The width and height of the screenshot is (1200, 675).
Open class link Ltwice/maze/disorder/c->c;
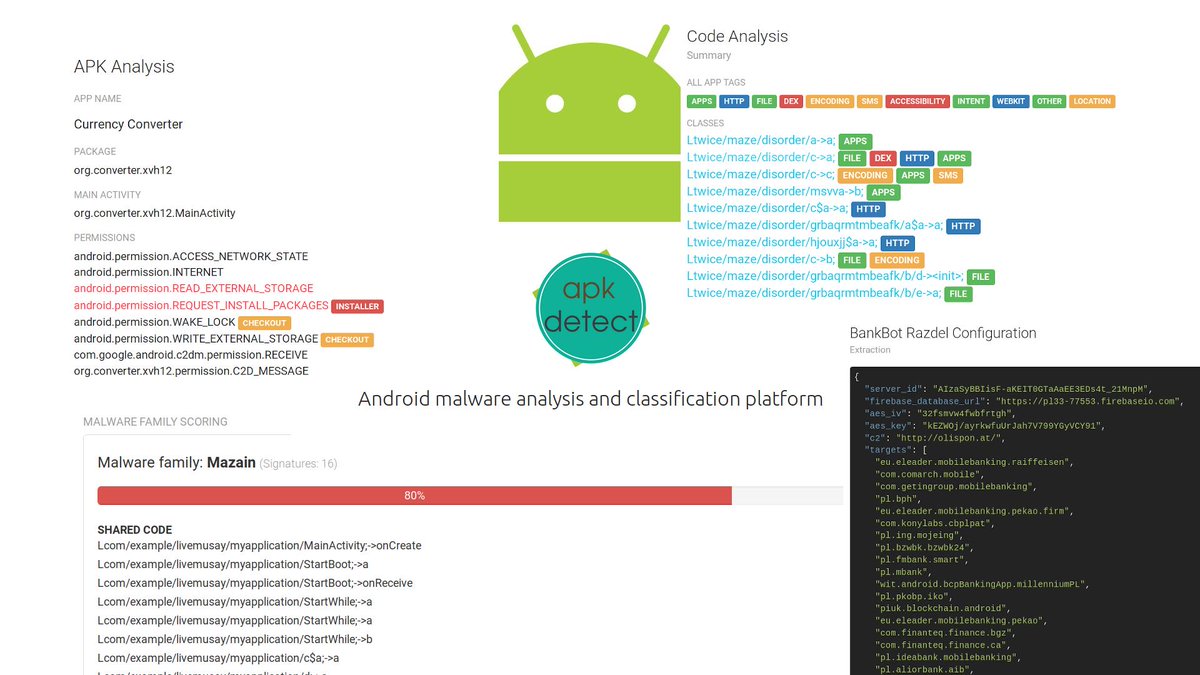(x=761, y=175)
